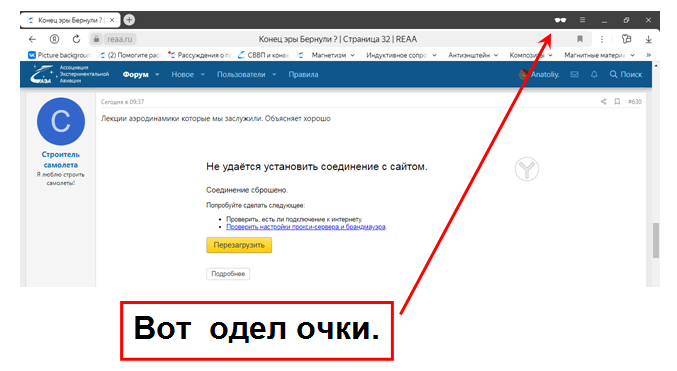This screenshot has height=371, width=677.
Task: Open the Anatoliy user account menu
Action: click(539, 74)
